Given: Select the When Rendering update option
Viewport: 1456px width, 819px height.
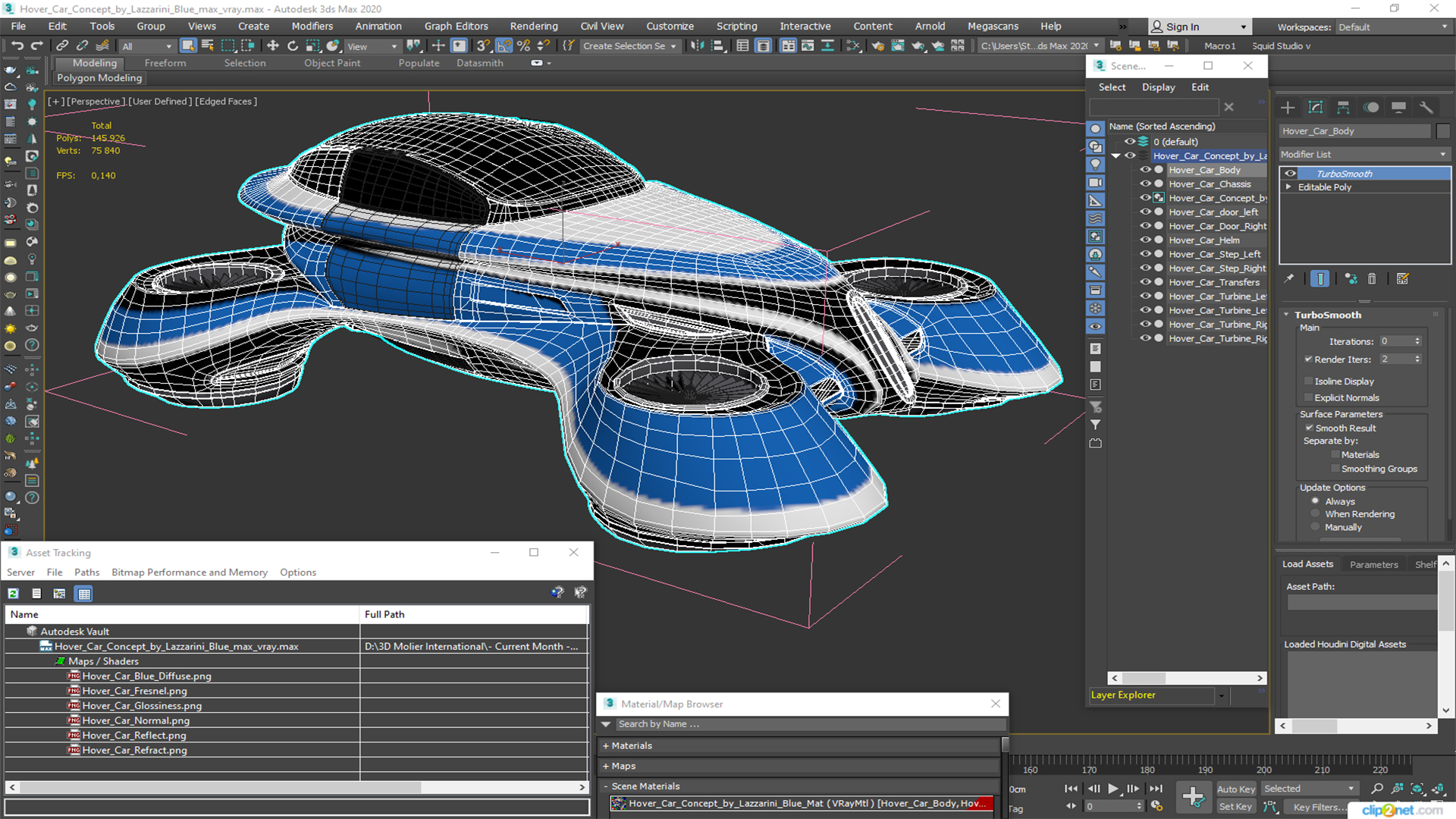Looking at the screenshot, I should point(1316,514).
